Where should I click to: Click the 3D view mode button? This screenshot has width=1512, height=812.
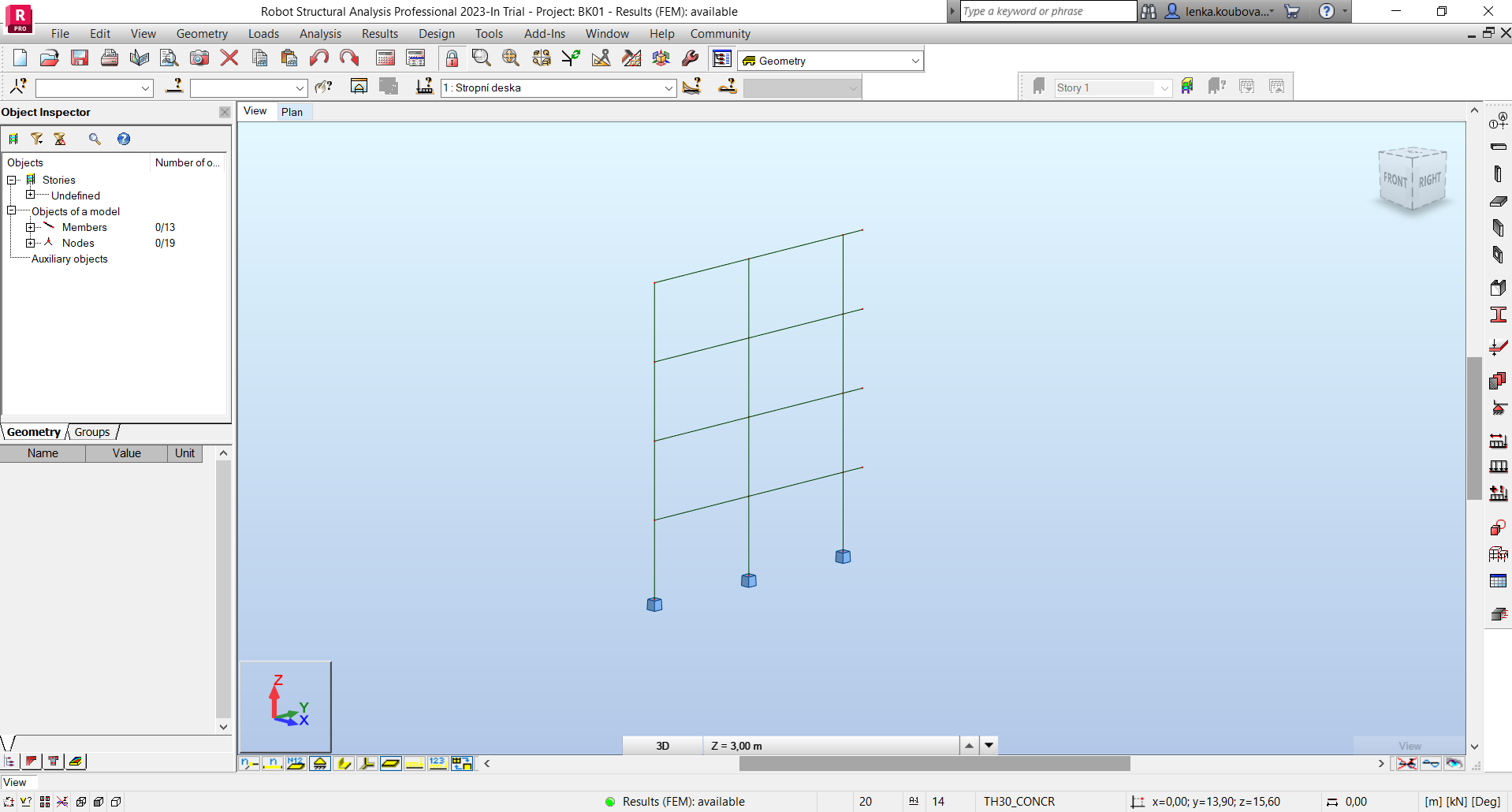pos(662,746)
